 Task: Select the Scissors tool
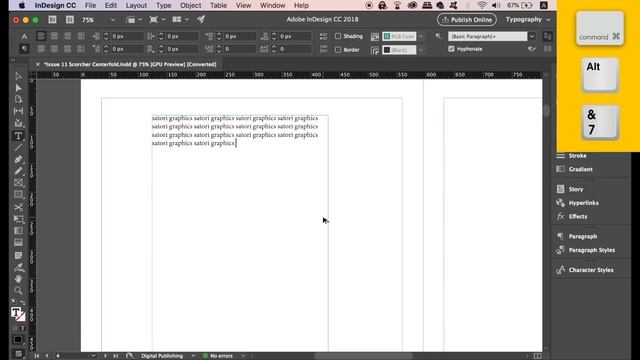18,207
